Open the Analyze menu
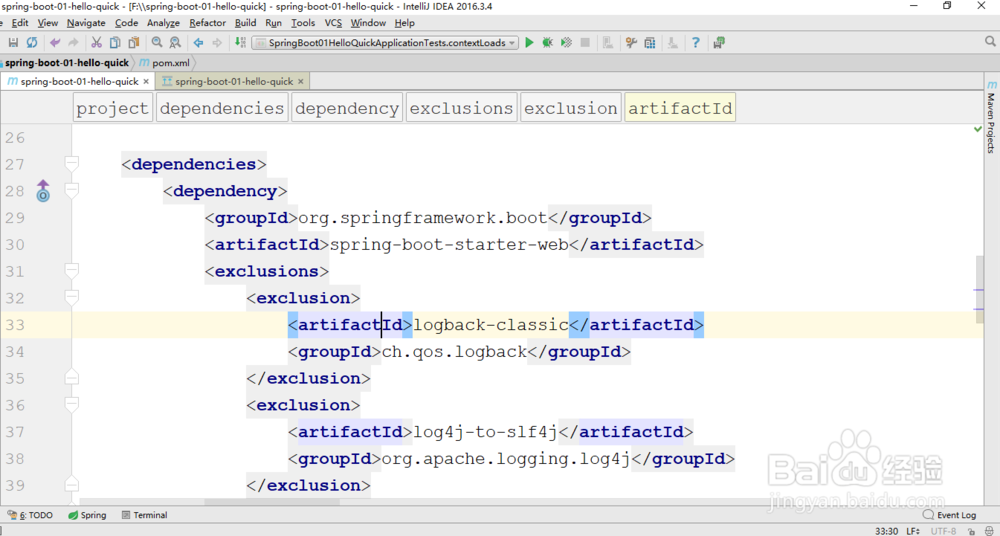 coord(163,23)
